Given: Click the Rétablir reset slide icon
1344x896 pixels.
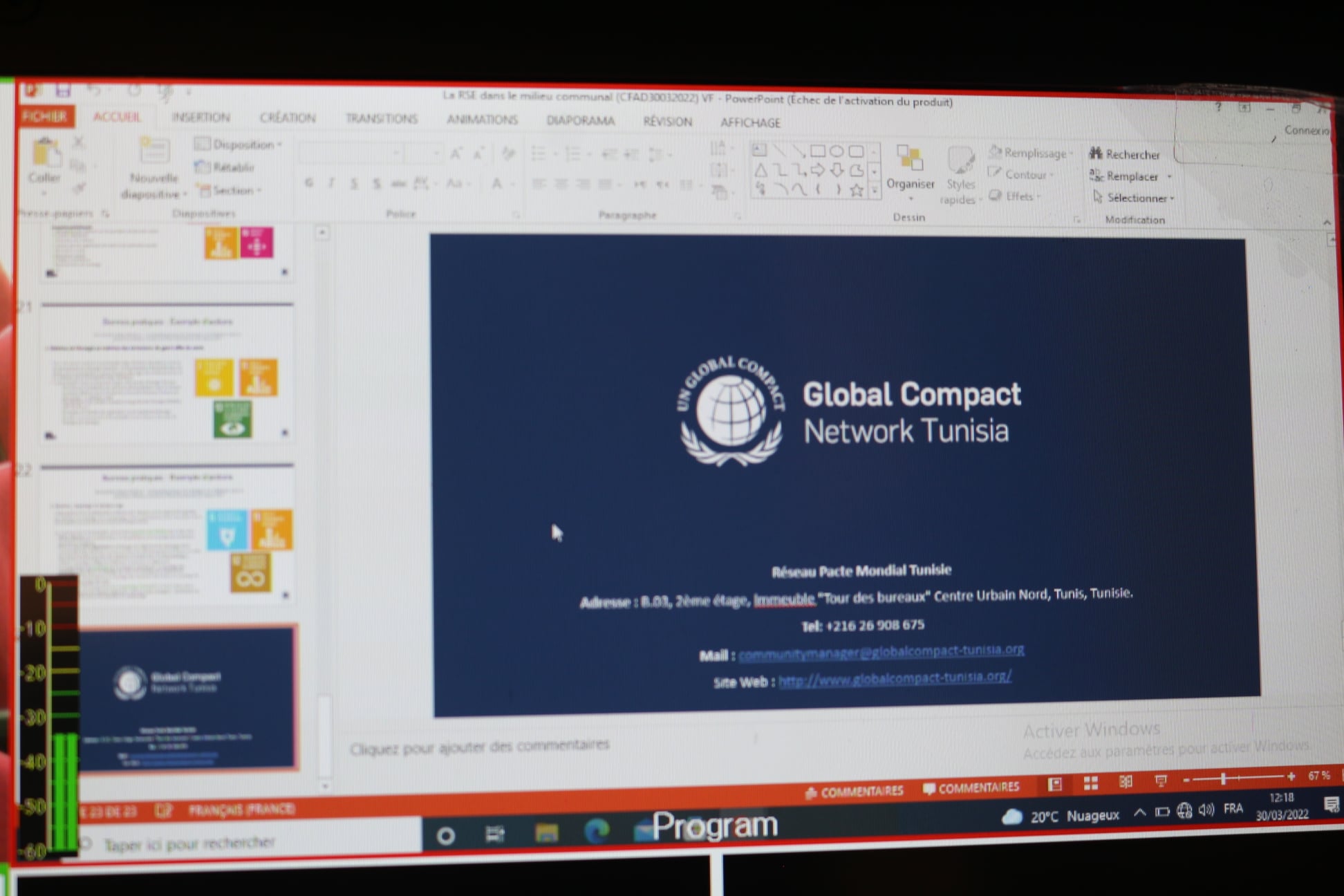Looking at the screenshot, I should (202, 167).
